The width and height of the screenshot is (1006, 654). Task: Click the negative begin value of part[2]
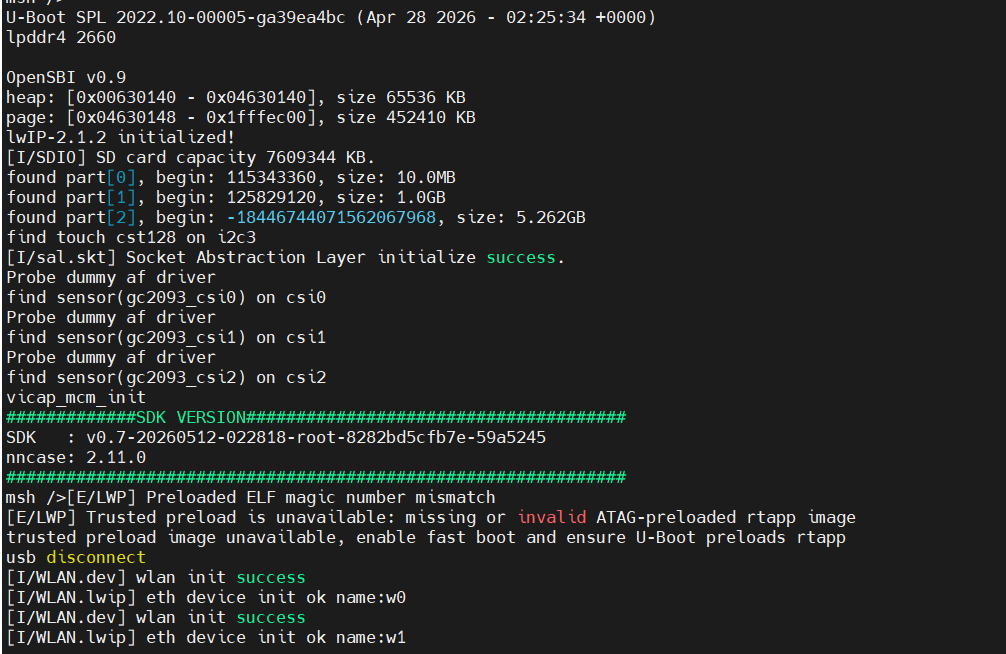[x=332, y=218]
